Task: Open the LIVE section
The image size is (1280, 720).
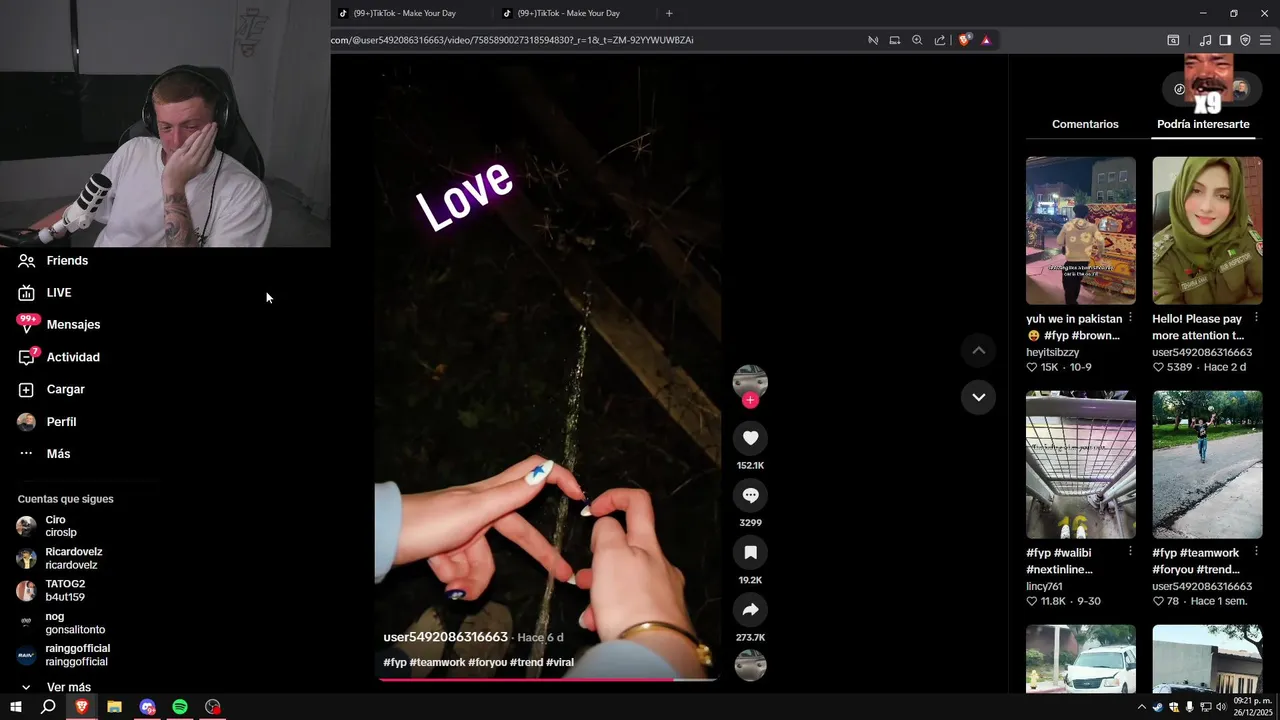Action: tap(45, 292)
